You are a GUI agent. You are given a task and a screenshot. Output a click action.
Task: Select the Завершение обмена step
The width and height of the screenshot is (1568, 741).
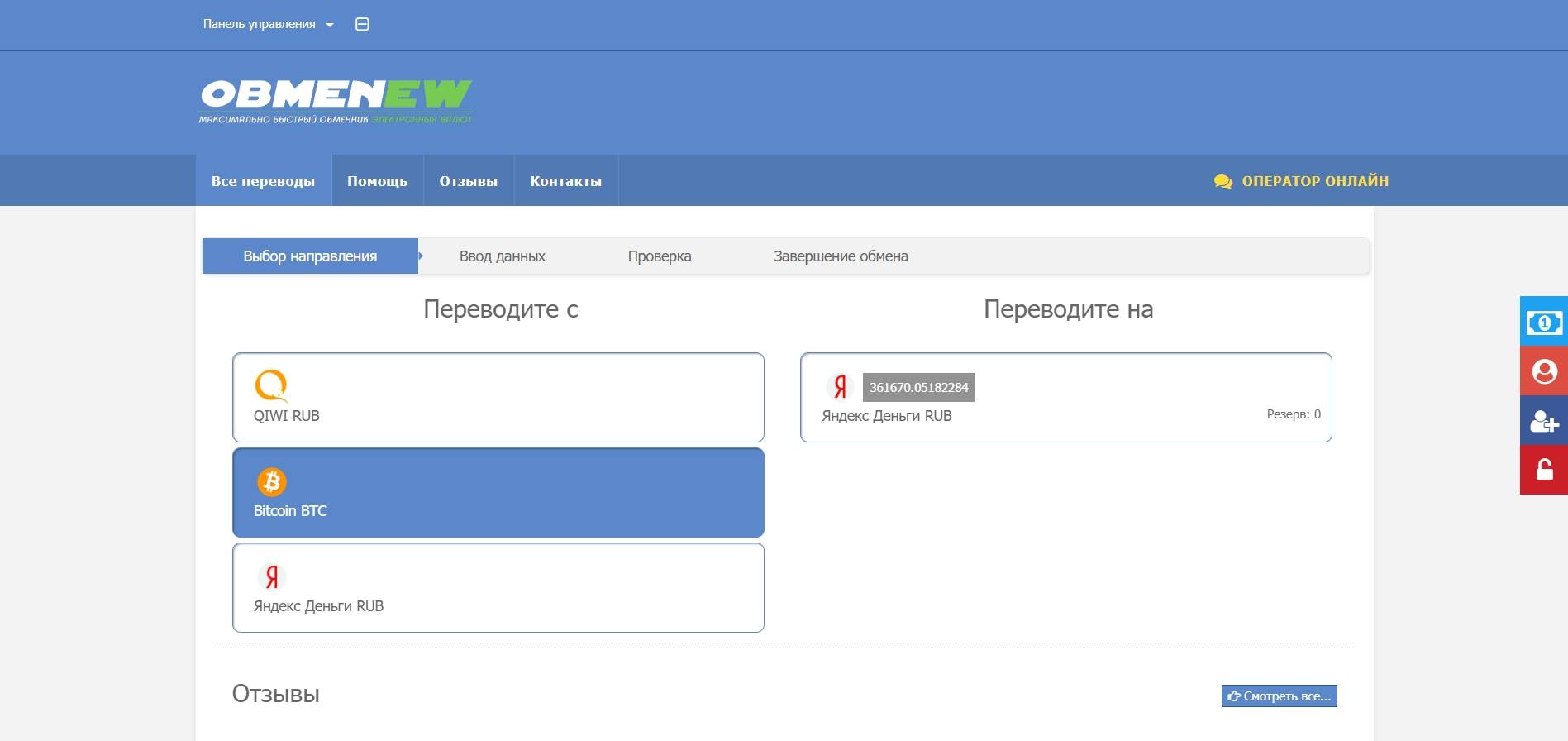(x=841, y=256)
